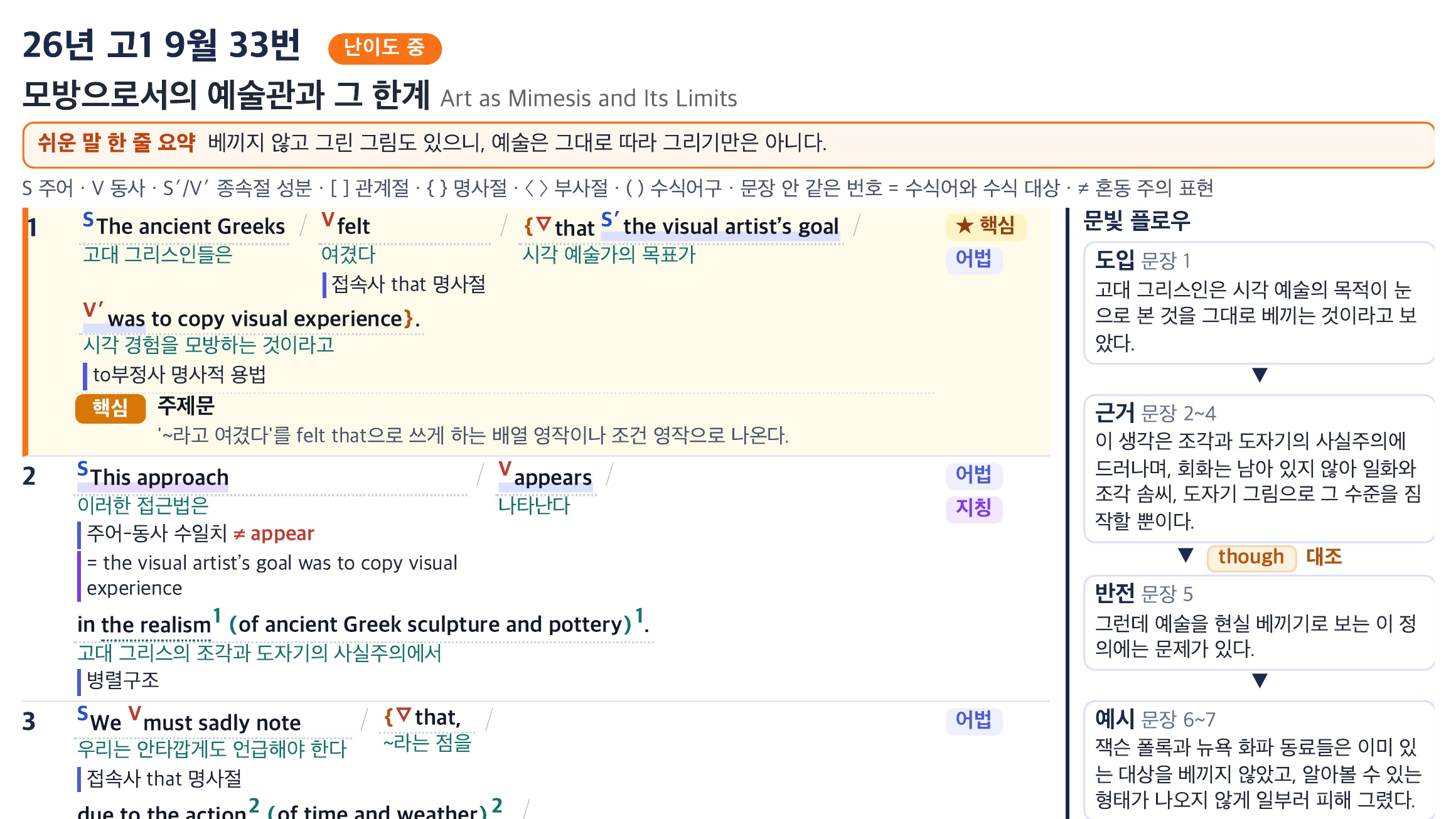Click the 난이도 중 difficulty badge
Screen dimensions: 1456x819
click(385, 48)
